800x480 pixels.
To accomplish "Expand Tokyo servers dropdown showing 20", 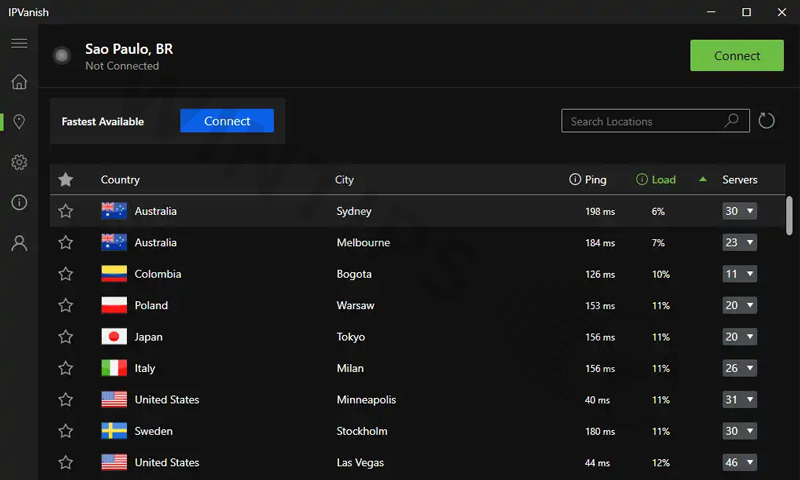I will pos(739,337).
